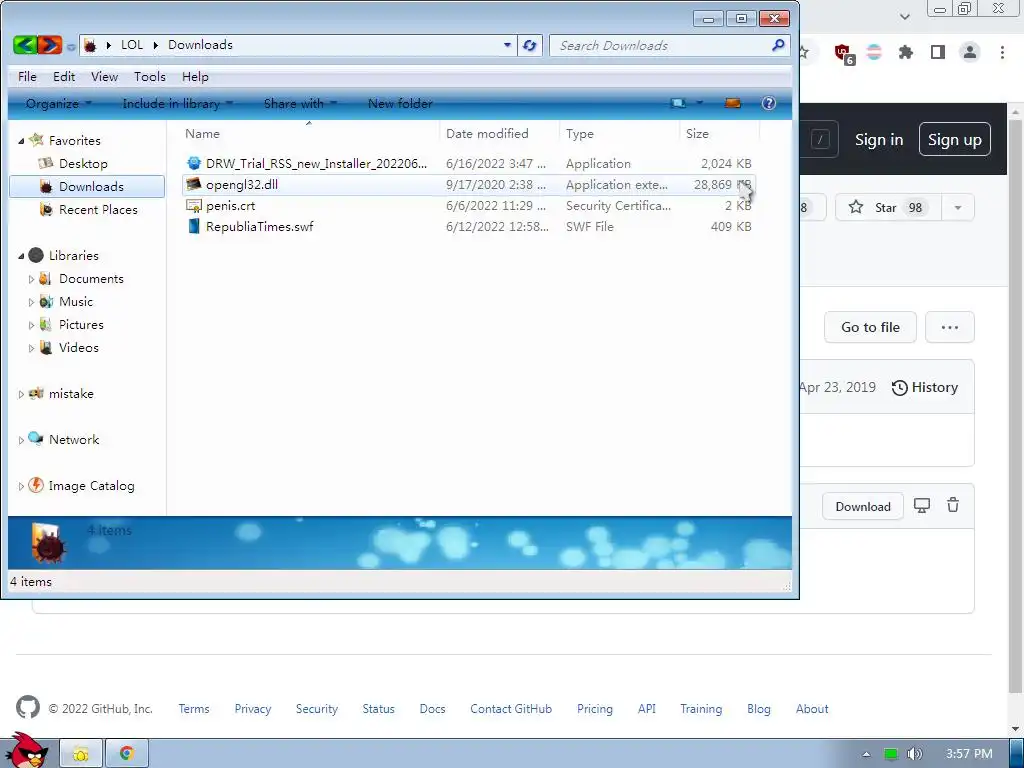Open raw view monitor icon on GitHub

(921, 505)
